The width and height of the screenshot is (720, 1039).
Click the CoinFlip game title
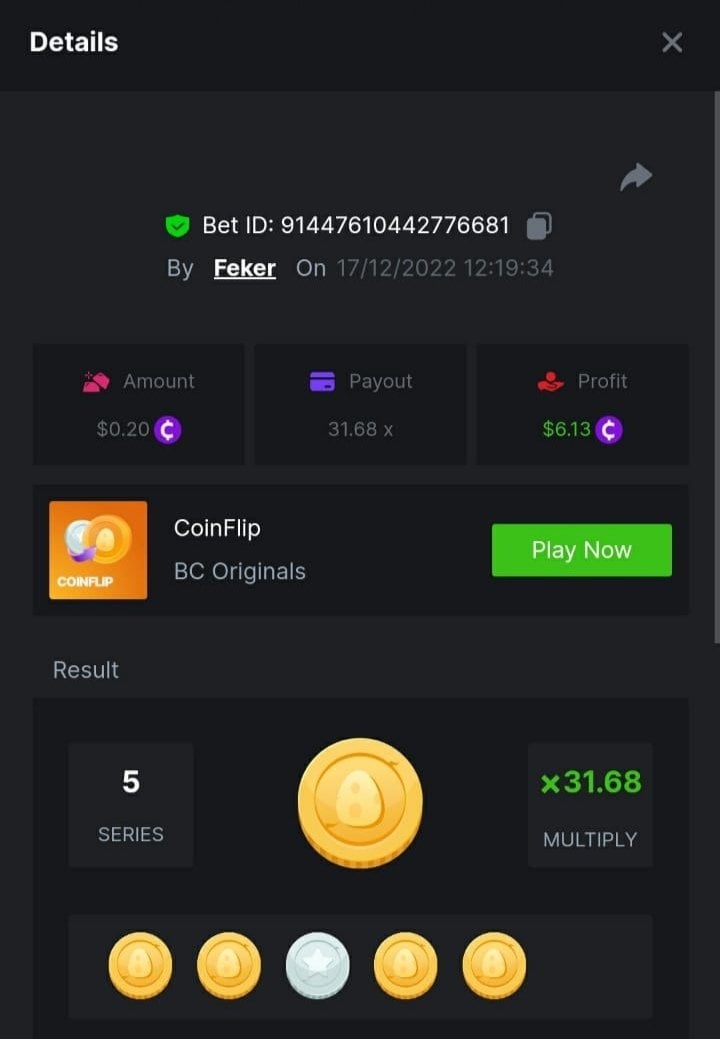217,528
